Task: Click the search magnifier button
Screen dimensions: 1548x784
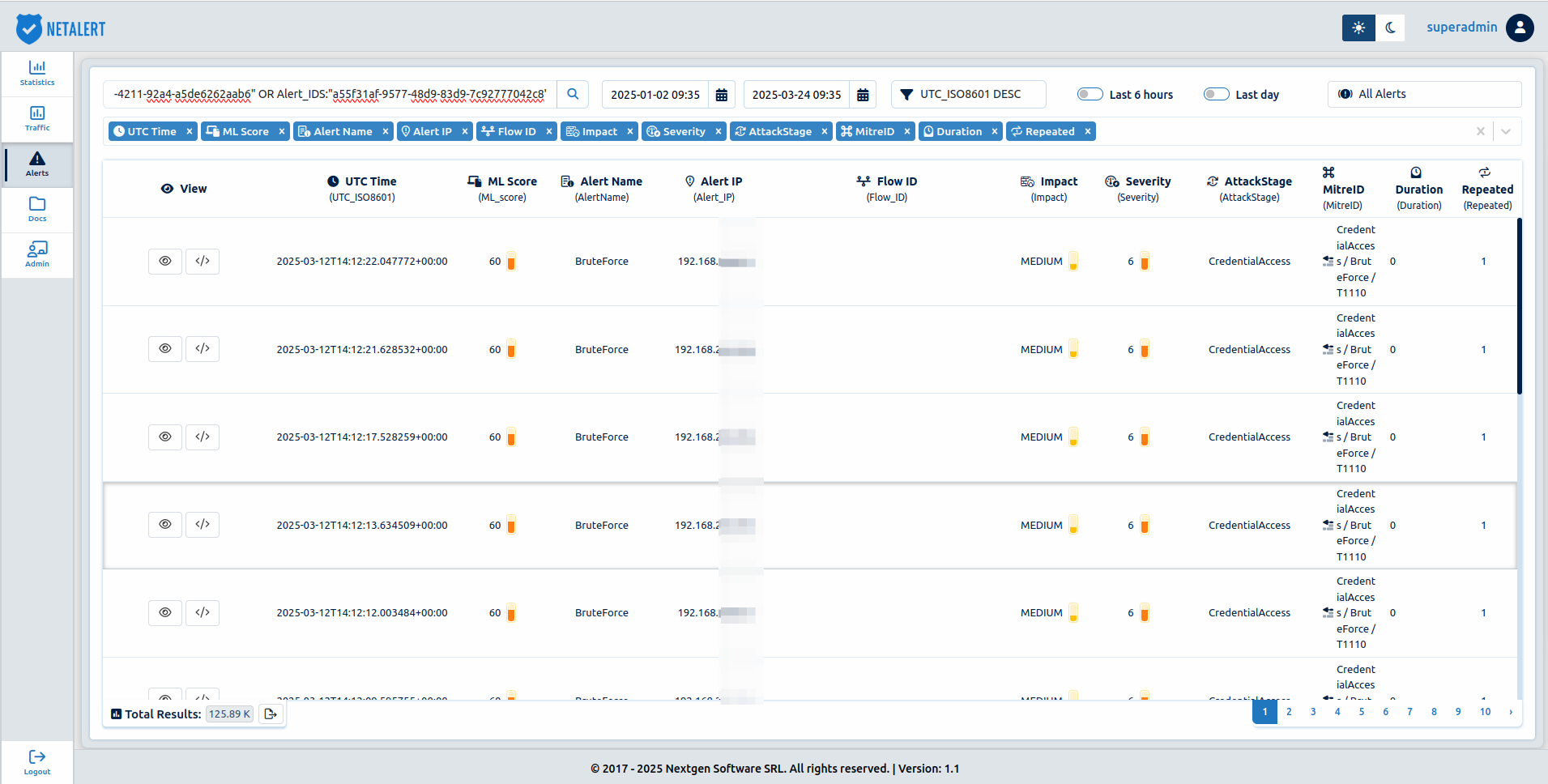Action: [x=573, y=94]
